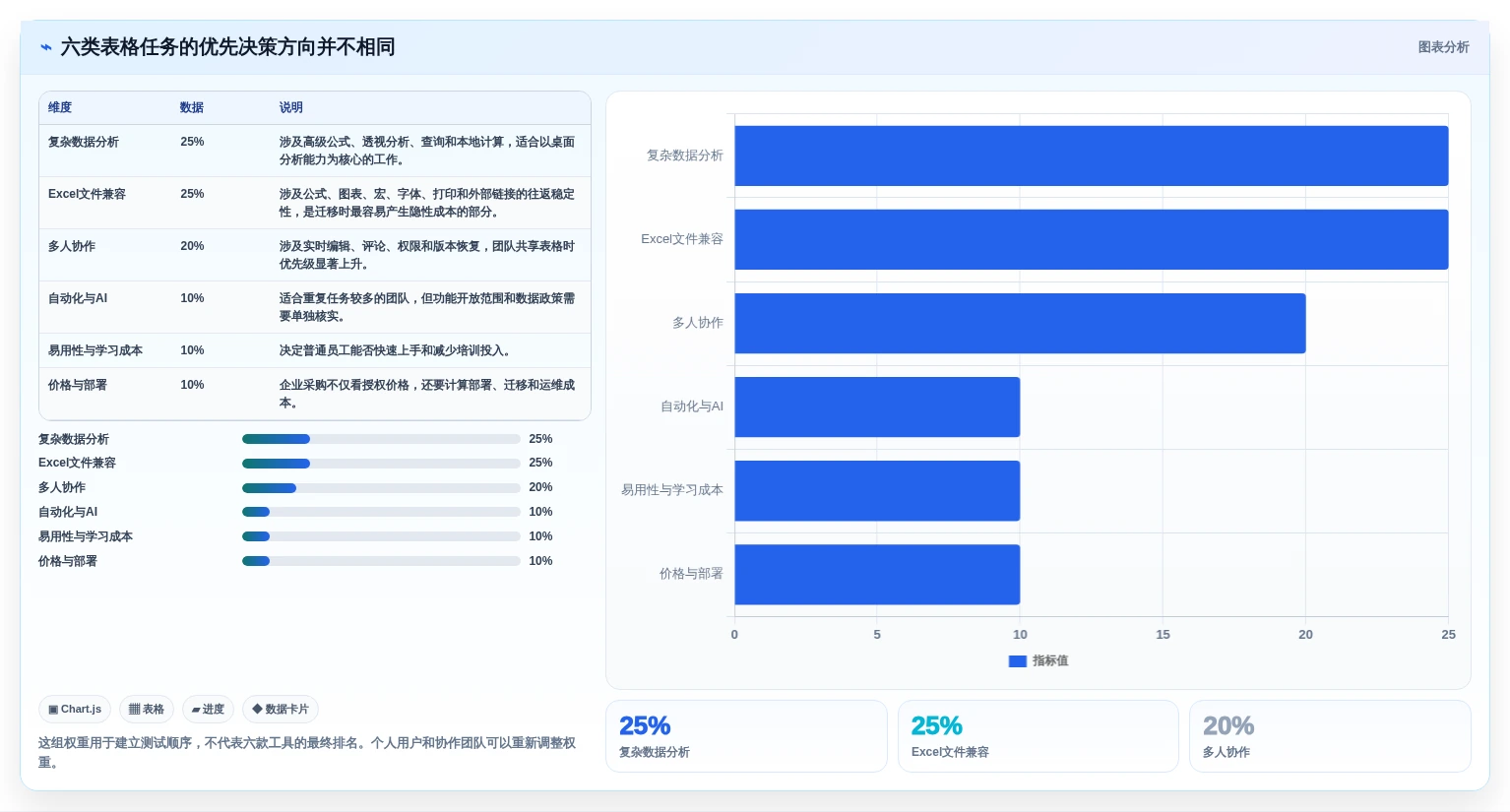The height and width of the screenshot is (812, 1510).
Task: Click the 20% value in the table
Action: point(192,246)
